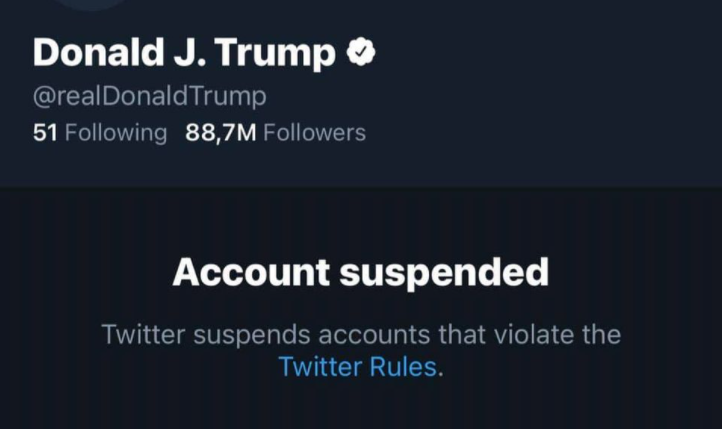The image size is (722, 429).
Task: Click the Donald J. Trump display name
Action: pos(184,55)
